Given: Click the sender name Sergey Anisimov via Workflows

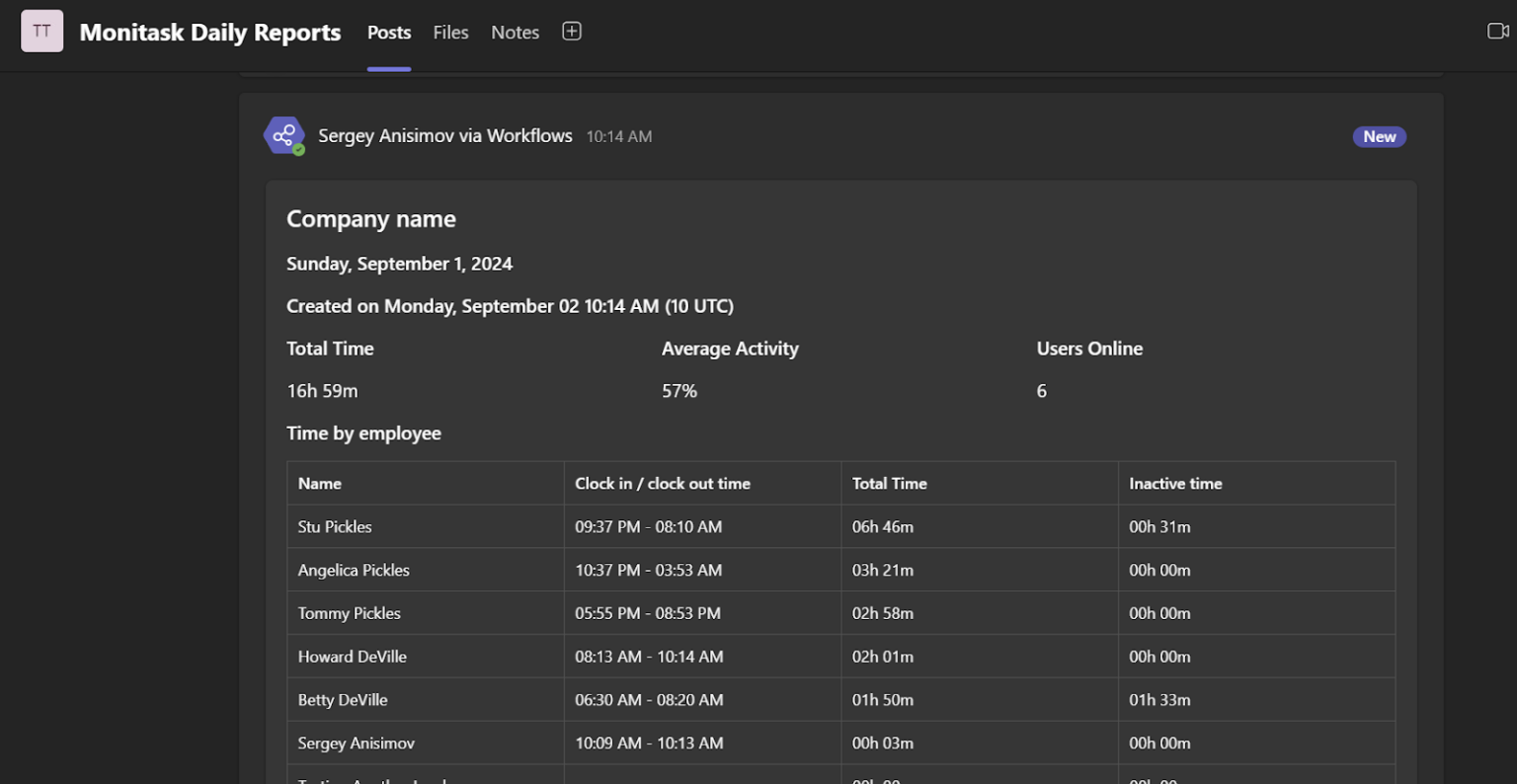Looking at the screenshot, I should pos(444,135).
